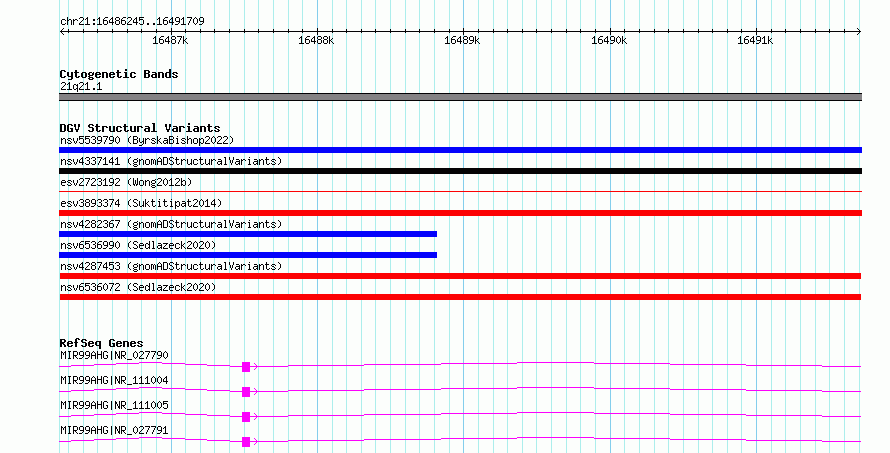
Task: Click the left arrowhead of the ruler
Action: pyautogui.click(x=62, y=32)
